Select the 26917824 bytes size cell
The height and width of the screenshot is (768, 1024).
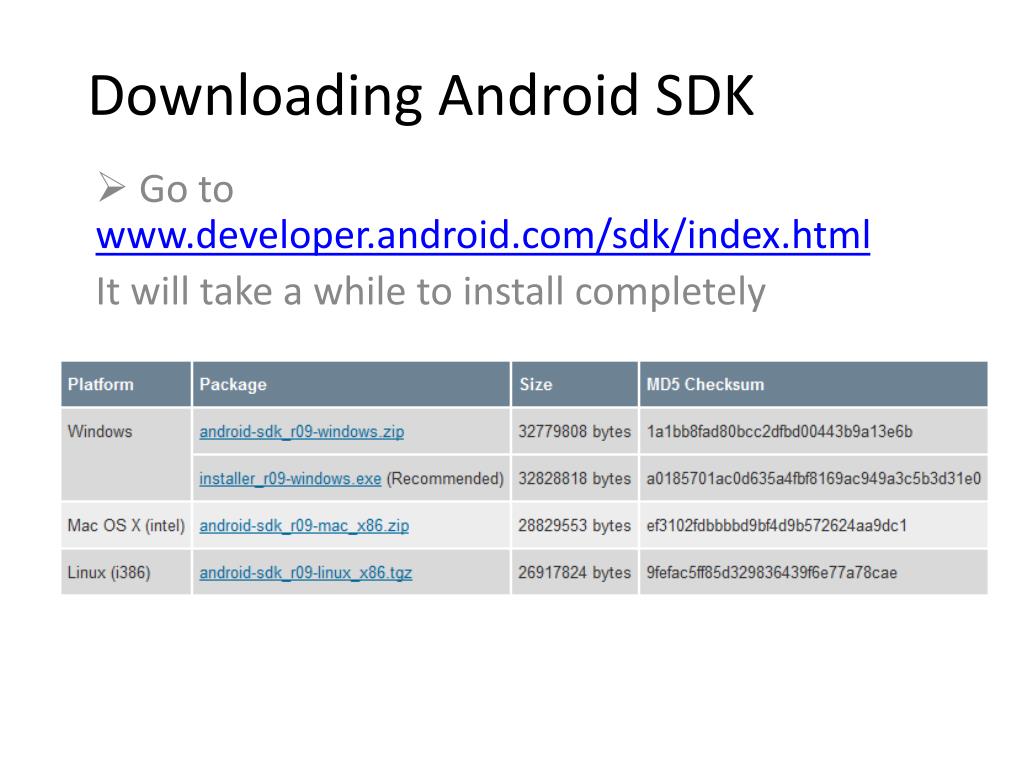coord(575,572)
